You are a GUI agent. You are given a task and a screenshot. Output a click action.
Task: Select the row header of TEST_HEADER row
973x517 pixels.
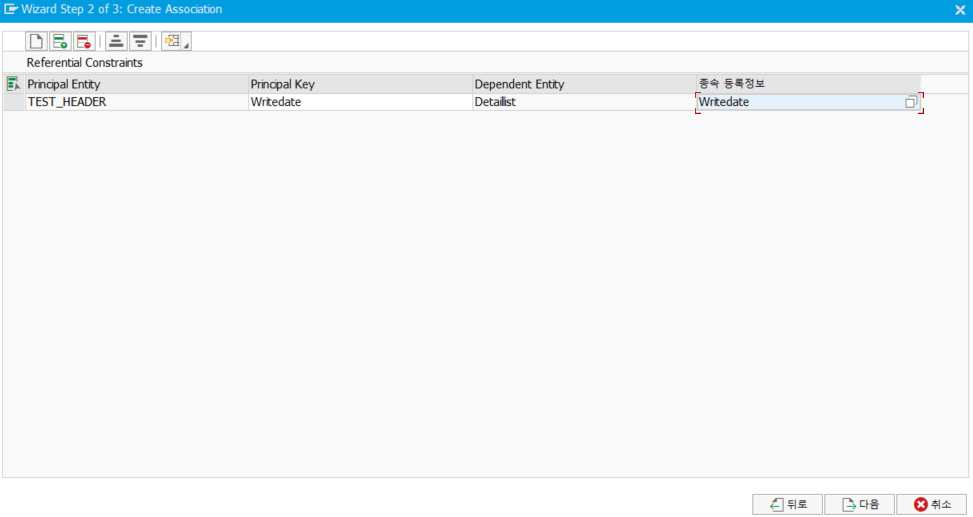(13, 102)
